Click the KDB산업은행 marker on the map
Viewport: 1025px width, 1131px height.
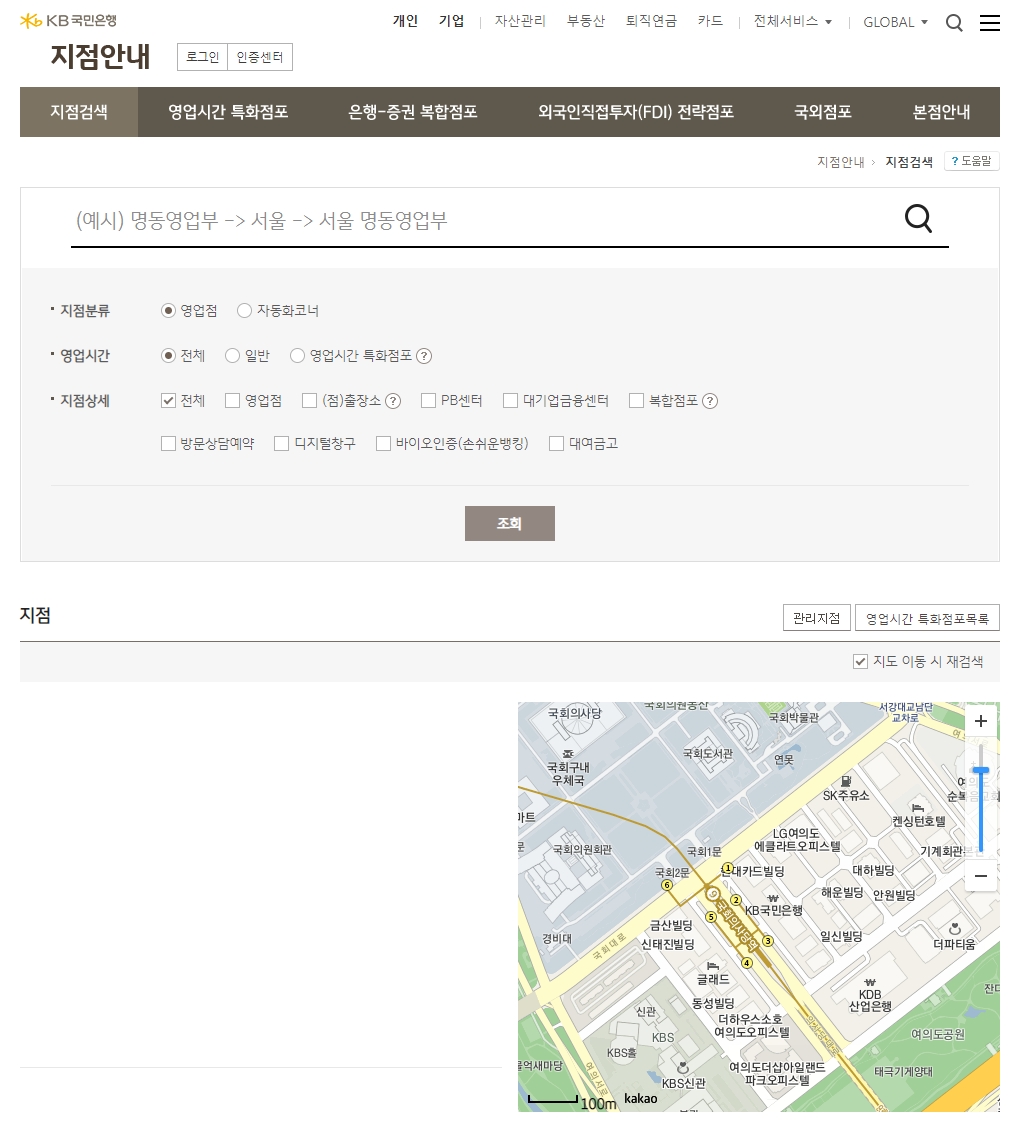pyautogui.click(x=870, y=982)
